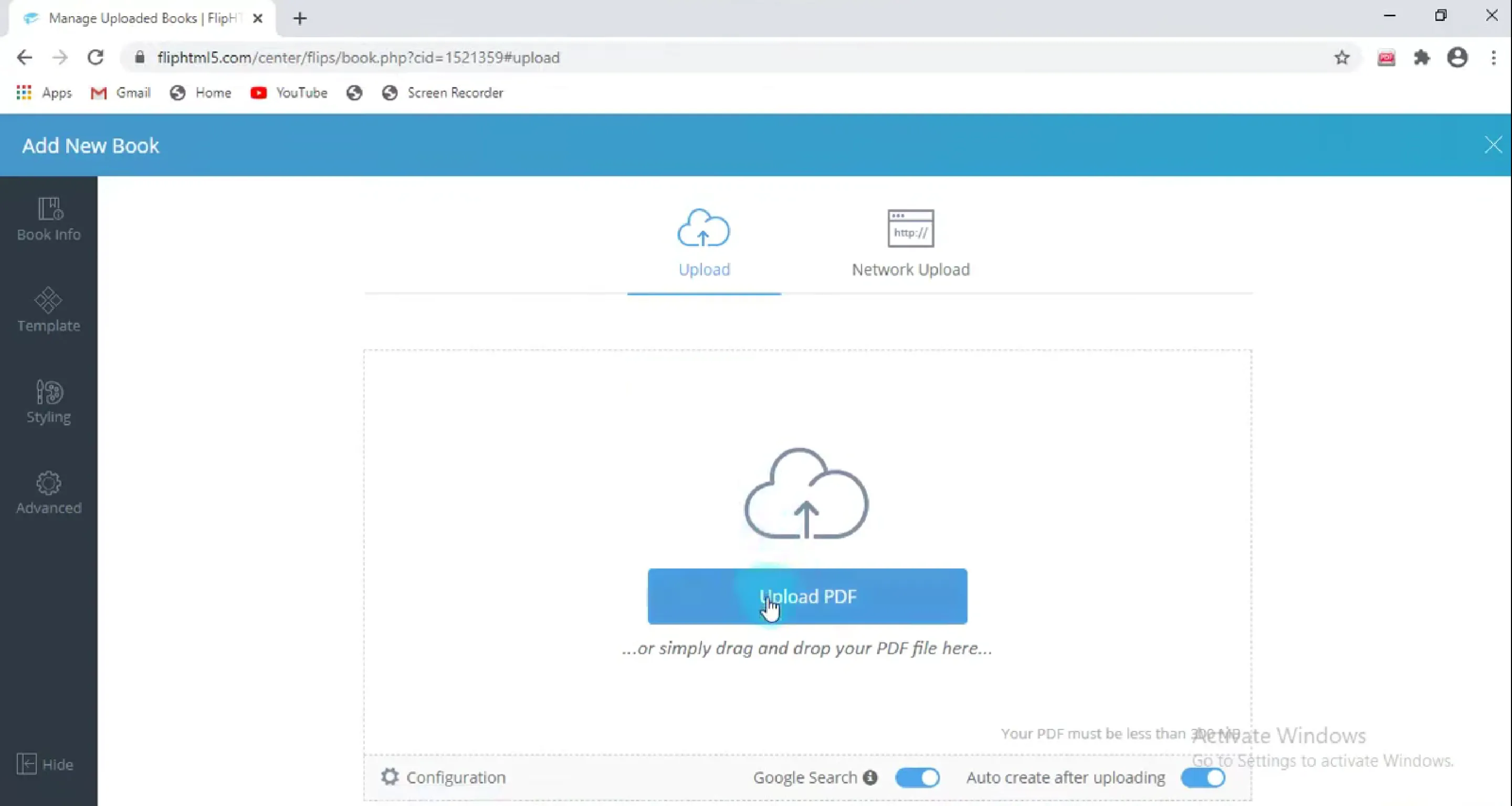Click the close Add New Book button
This screenshot has width=1512, height=806.
[1493, 145]
